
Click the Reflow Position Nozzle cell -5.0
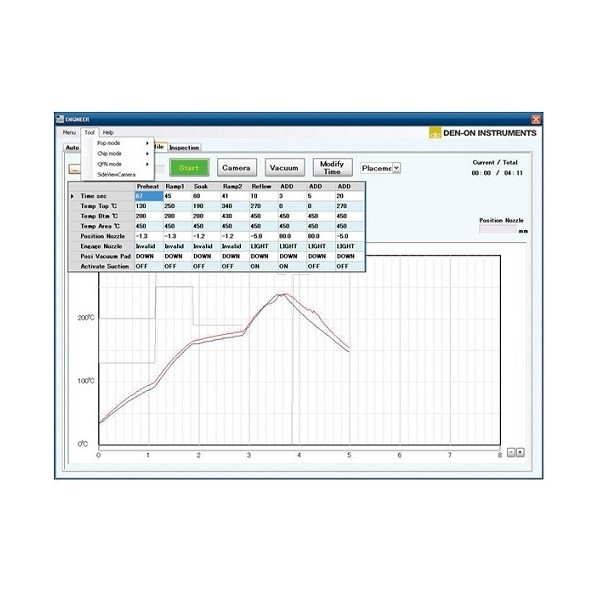coord(264,236)
